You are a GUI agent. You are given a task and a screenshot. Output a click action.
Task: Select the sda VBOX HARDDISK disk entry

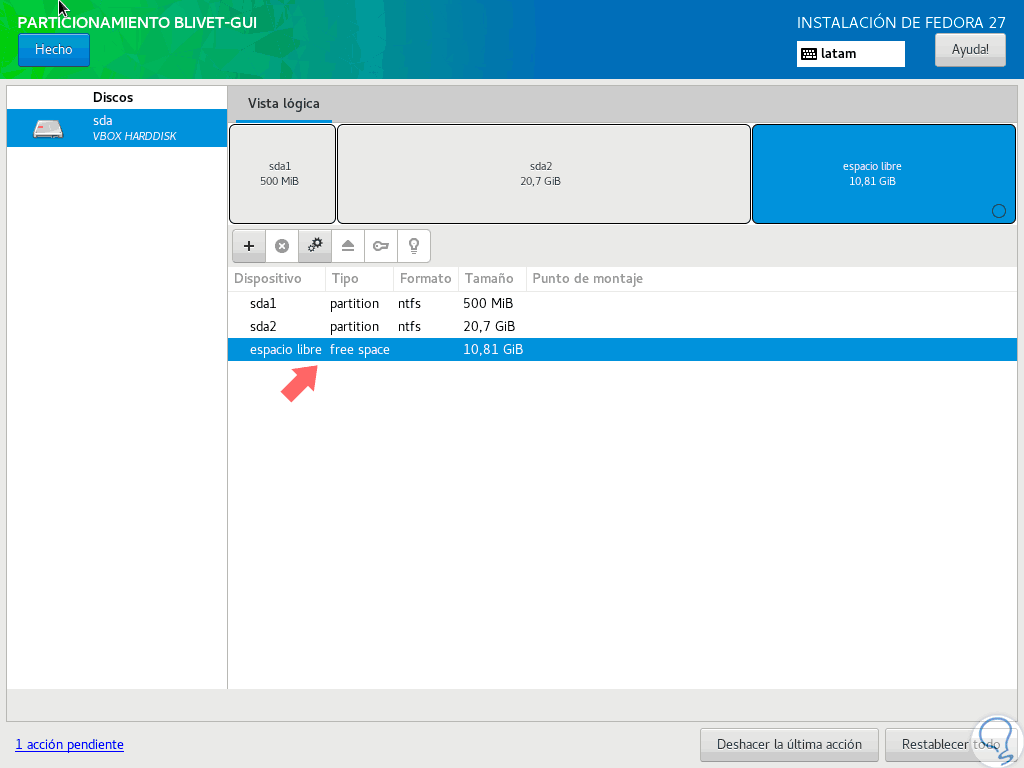click(x=117, y=128)
